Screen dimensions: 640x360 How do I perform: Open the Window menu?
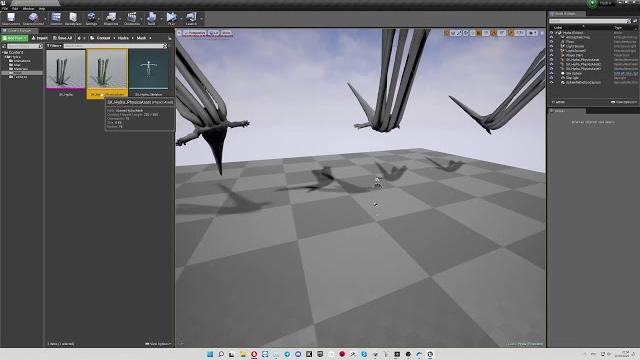click(29, 8)
